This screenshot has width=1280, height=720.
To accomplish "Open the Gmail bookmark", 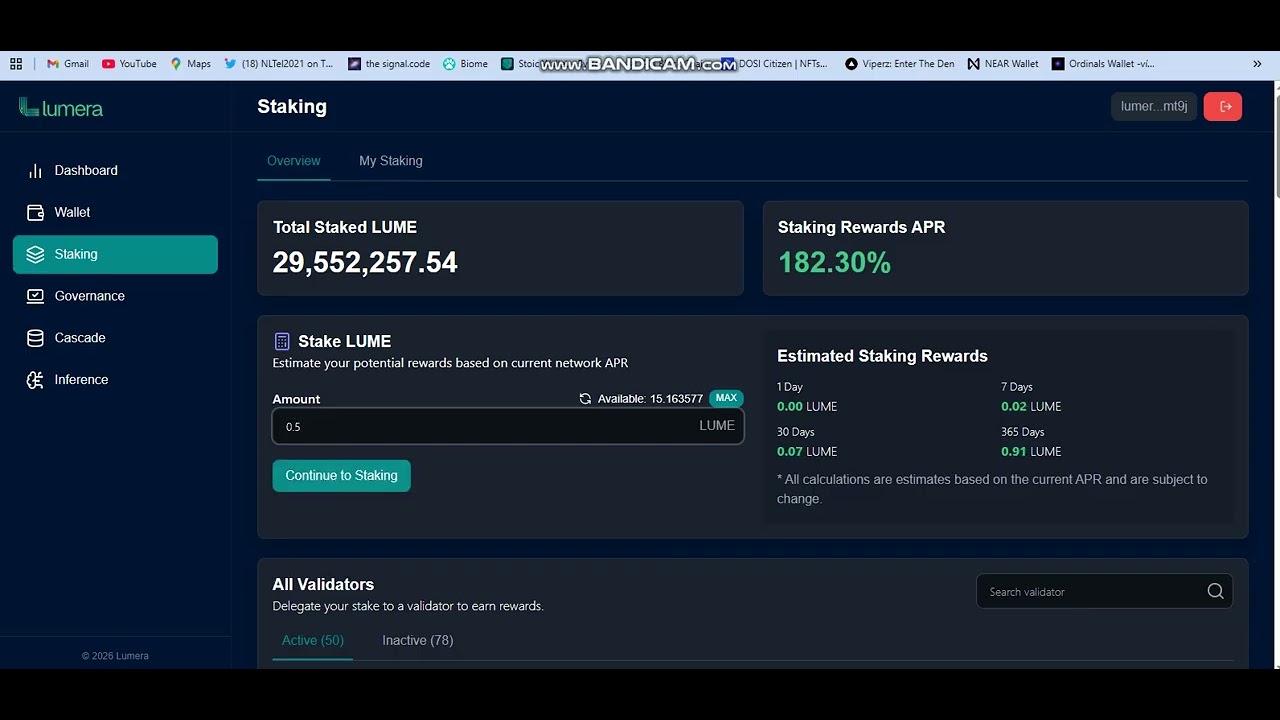I will pos(68,63).
